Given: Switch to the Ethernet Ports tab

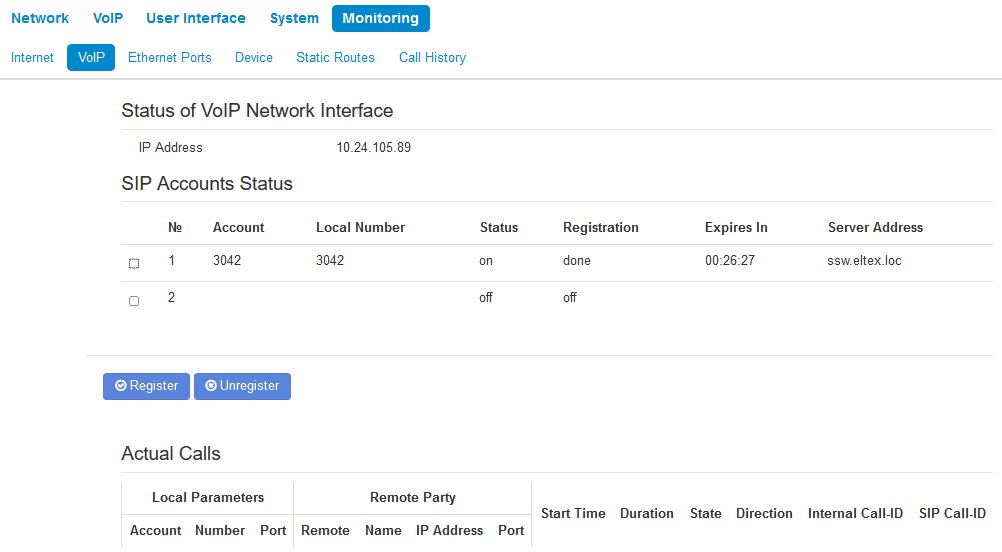Looking at the screenshot, I should tap(170, 58).
